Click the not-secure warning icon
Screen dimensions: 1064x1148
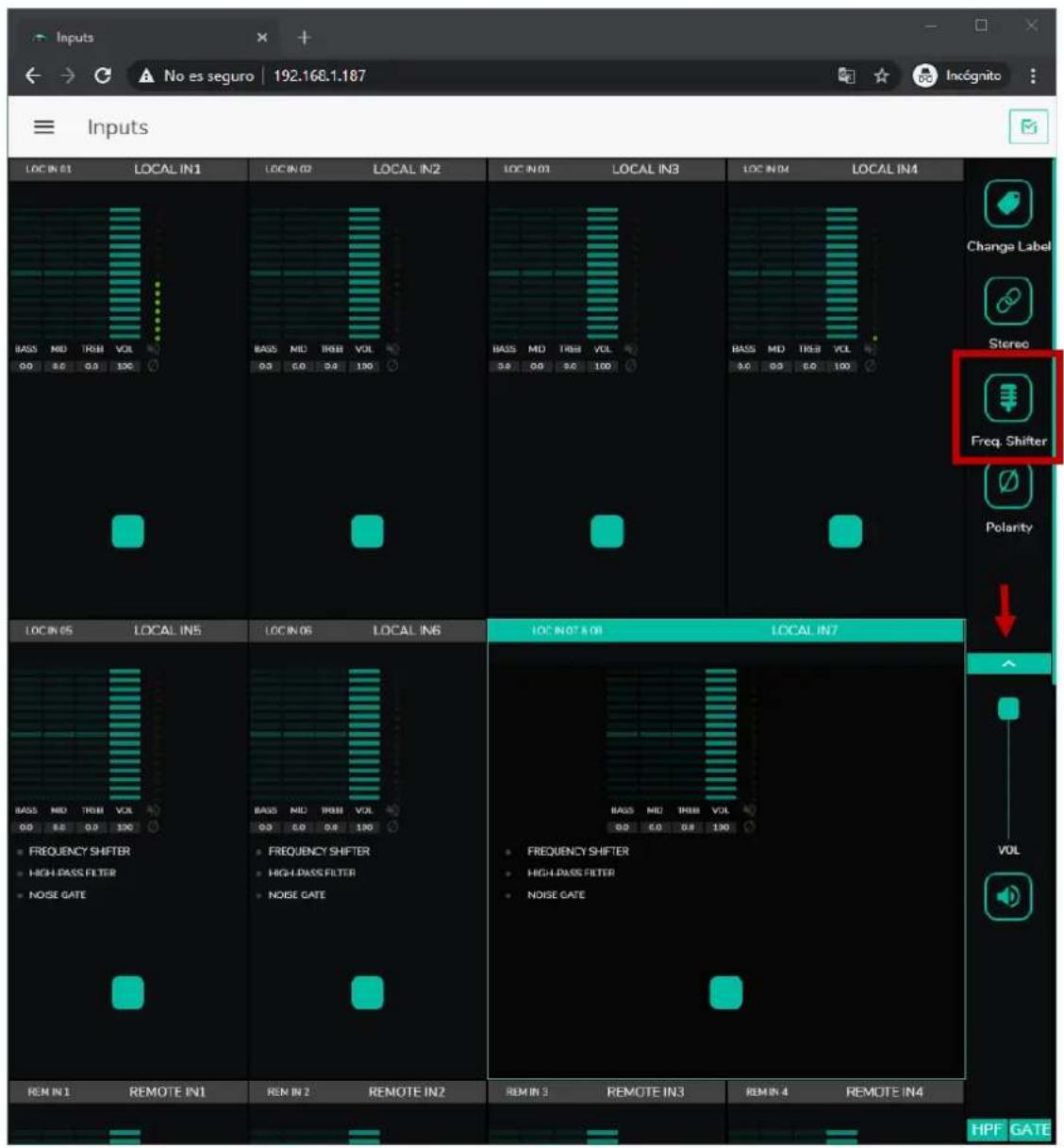146,75
